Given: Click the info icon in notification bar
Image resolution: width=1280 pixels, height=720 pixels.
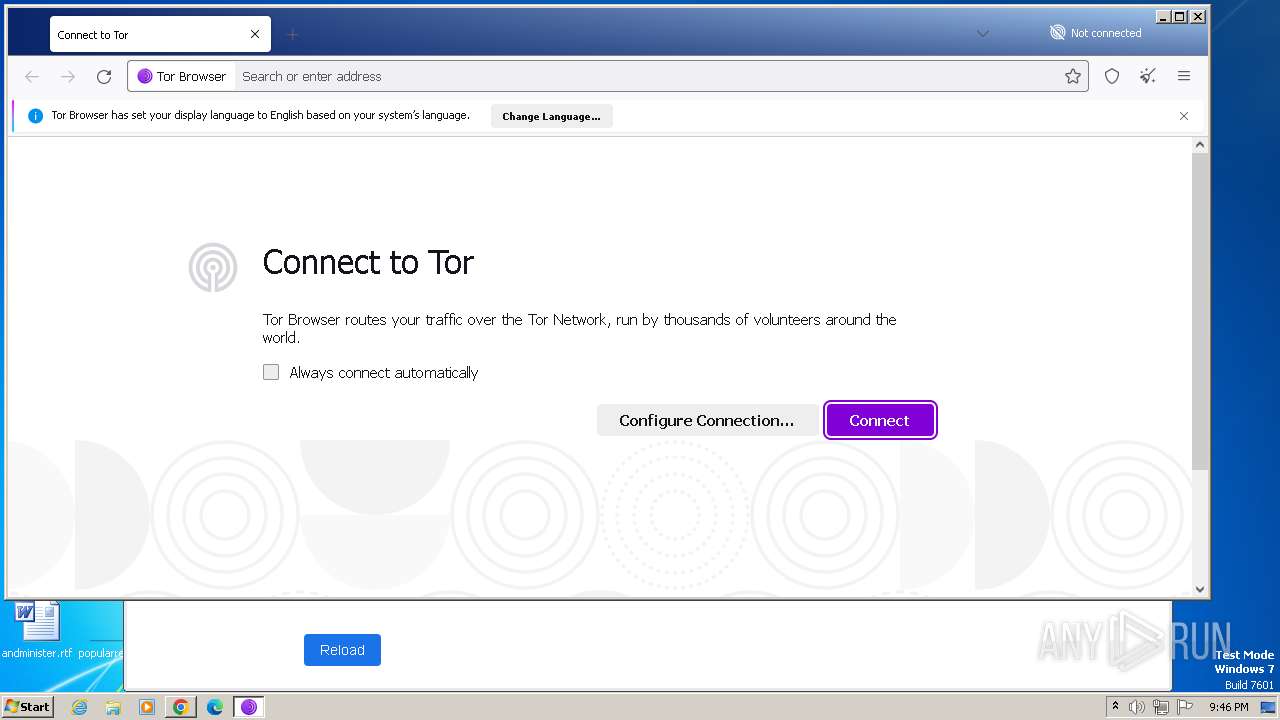Looking at the screenshot, I should tap(35, 116).
